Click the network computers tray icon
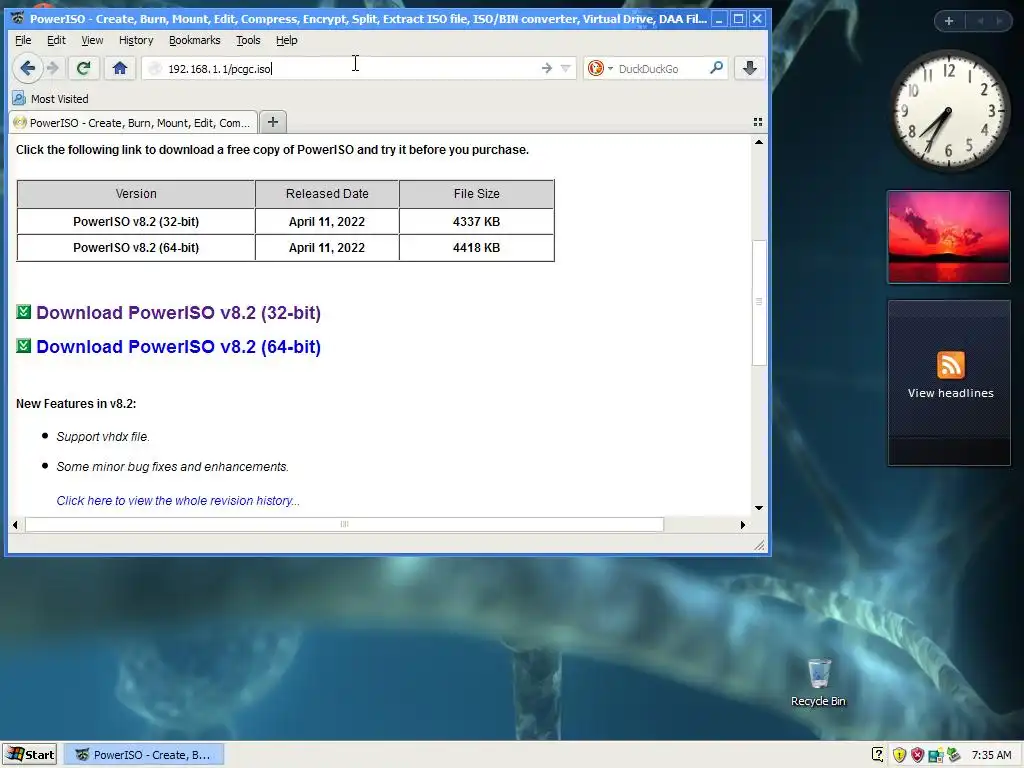Screen dimensions: 1024x768 pos(936,755)
